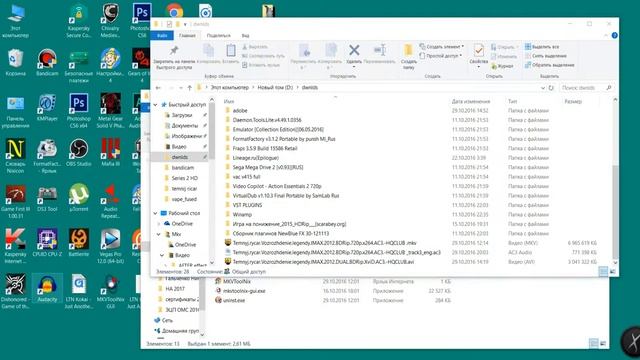Switch to the Главная ribbon tab
The image size is (640, 360).
(187, 36)
